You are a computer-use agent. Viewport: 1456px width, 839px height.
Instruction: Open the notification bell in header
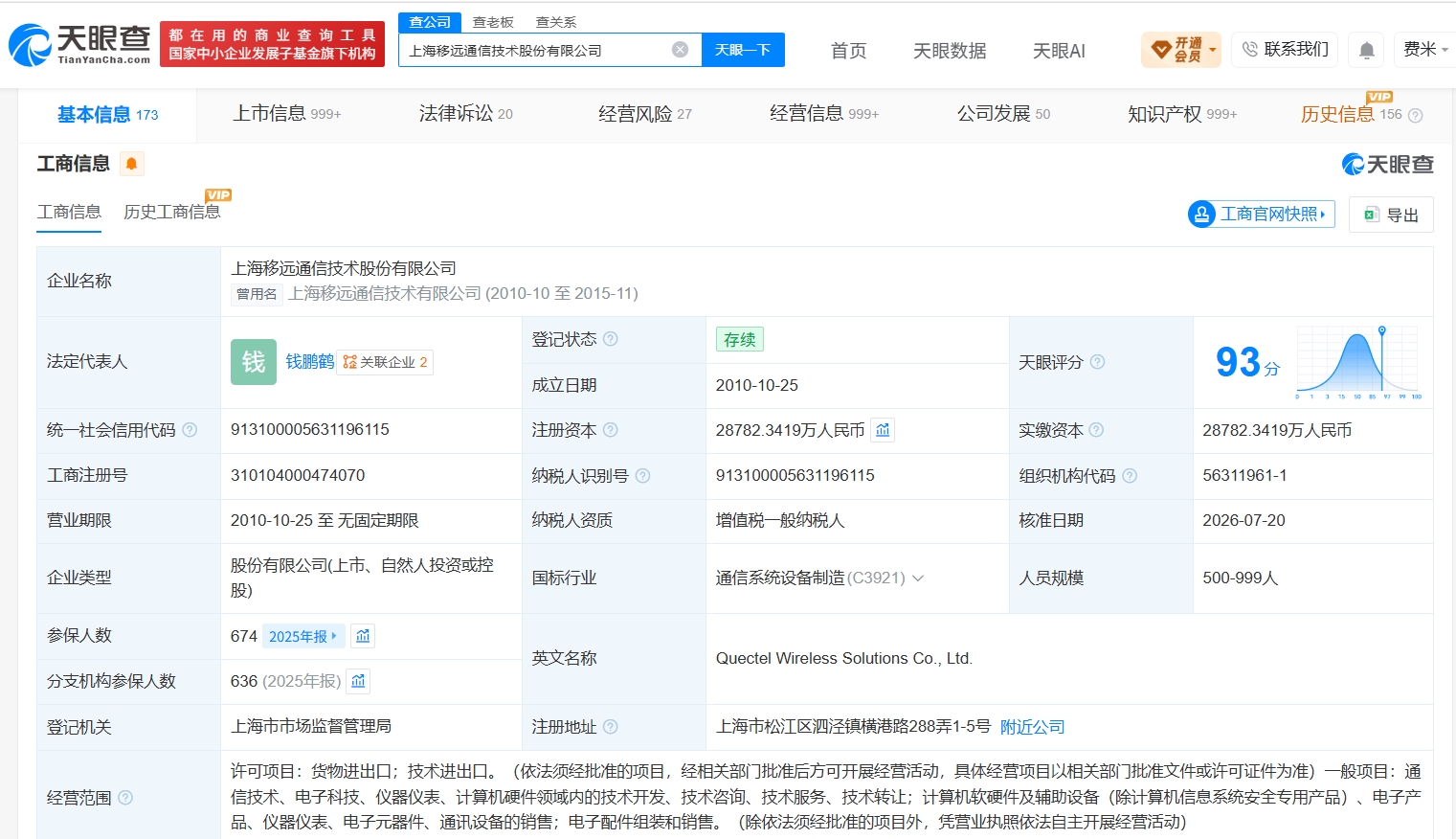(1367, 50)
